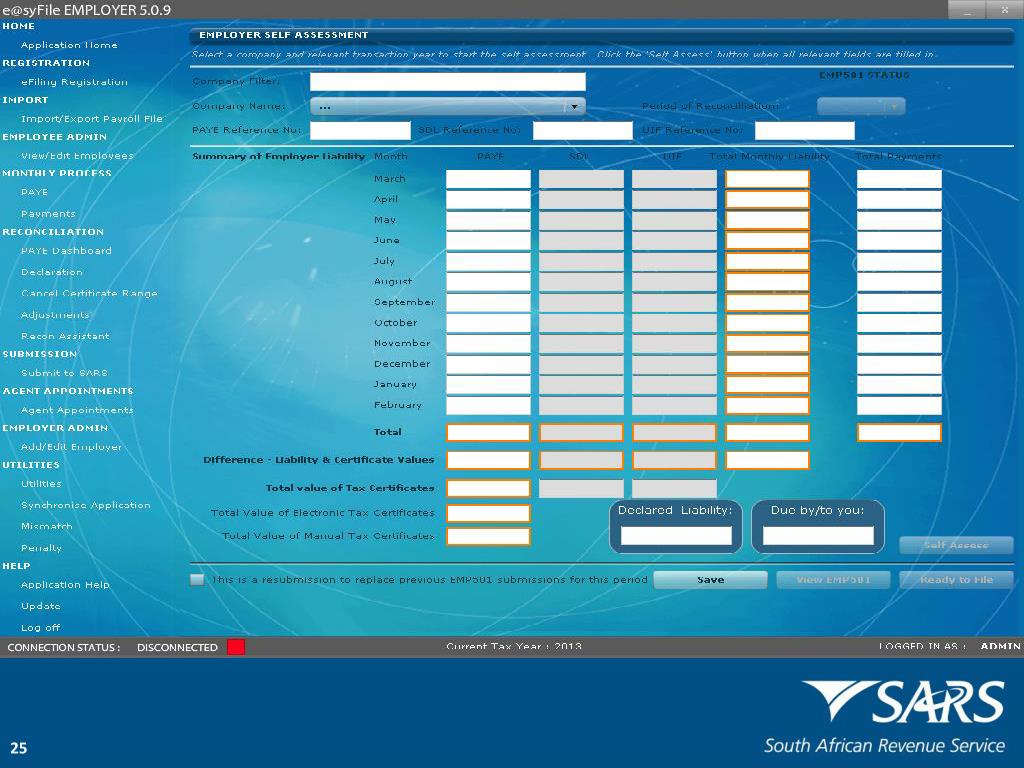This screenshot has height=768, width=1024.
Task: Open Period of Reconciliation dropdown
Action: (861, 106)
